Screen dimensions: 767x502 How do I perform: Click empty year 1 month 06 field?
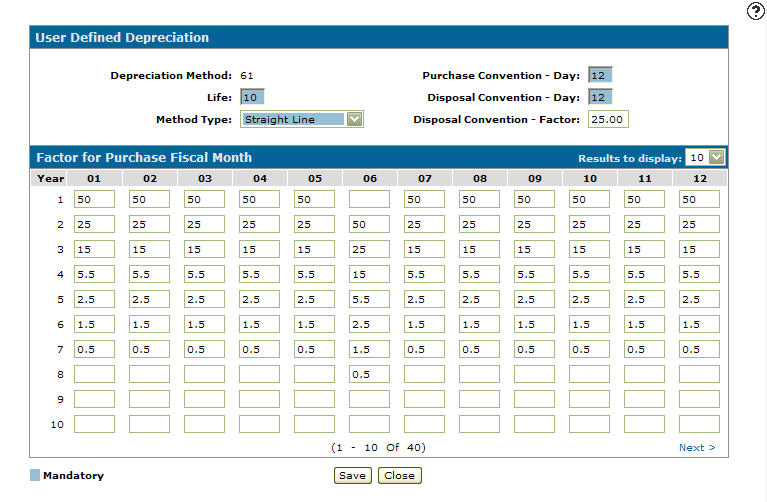[369, 199]
